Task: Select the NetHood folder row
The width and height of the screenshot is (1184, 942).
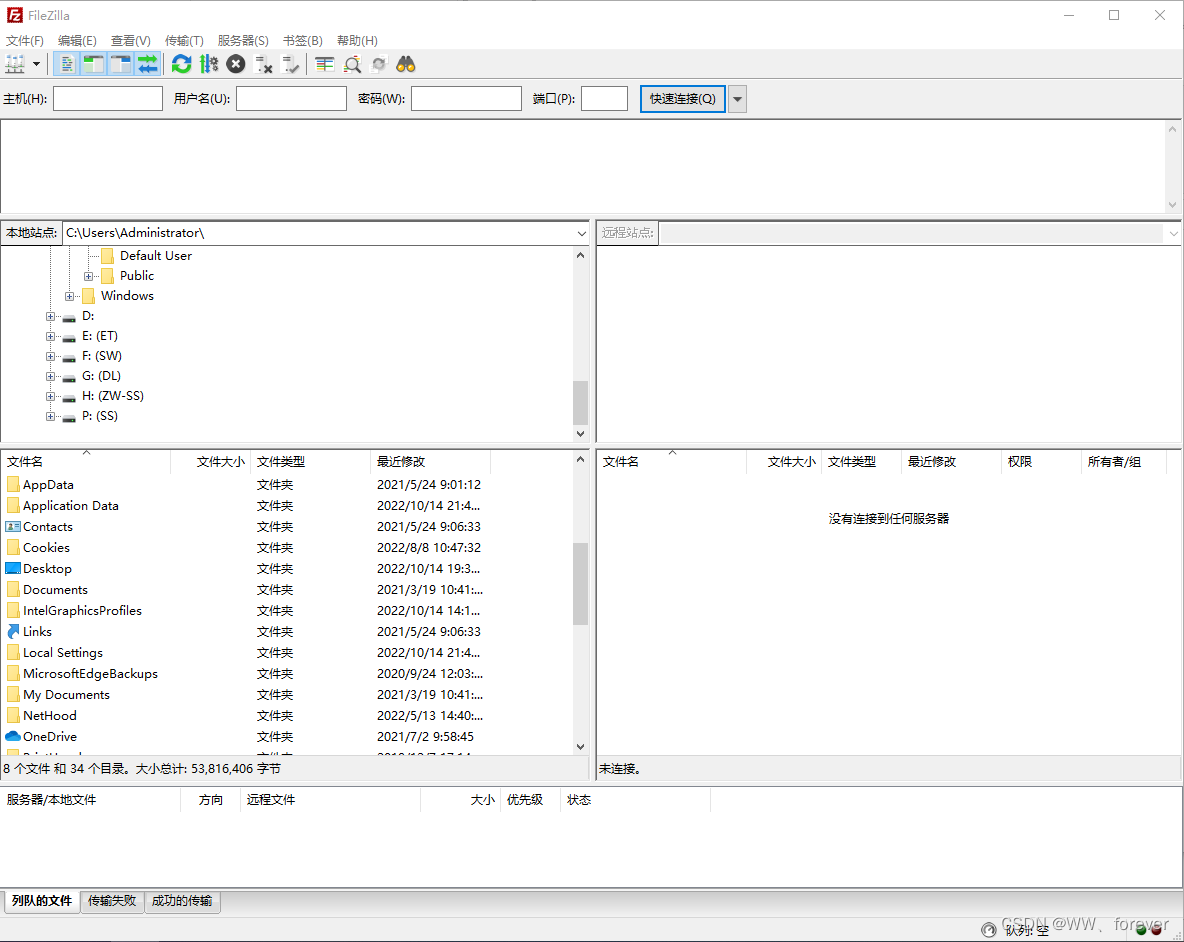Action: point(287,716)
